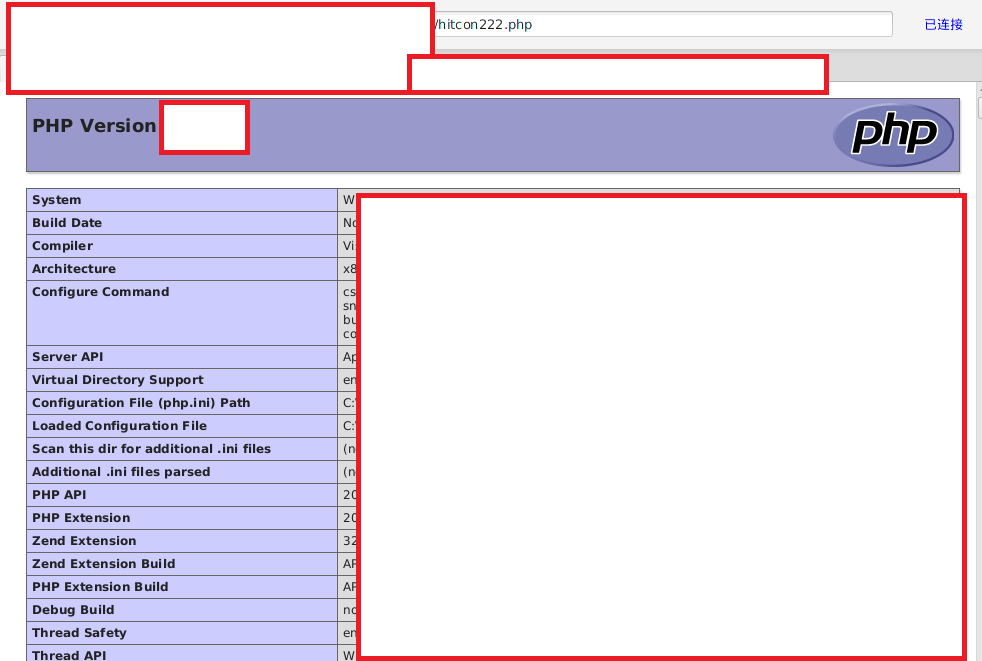
Task: Select the 'Debug Build' row label
Action: (x=73, y=610)
